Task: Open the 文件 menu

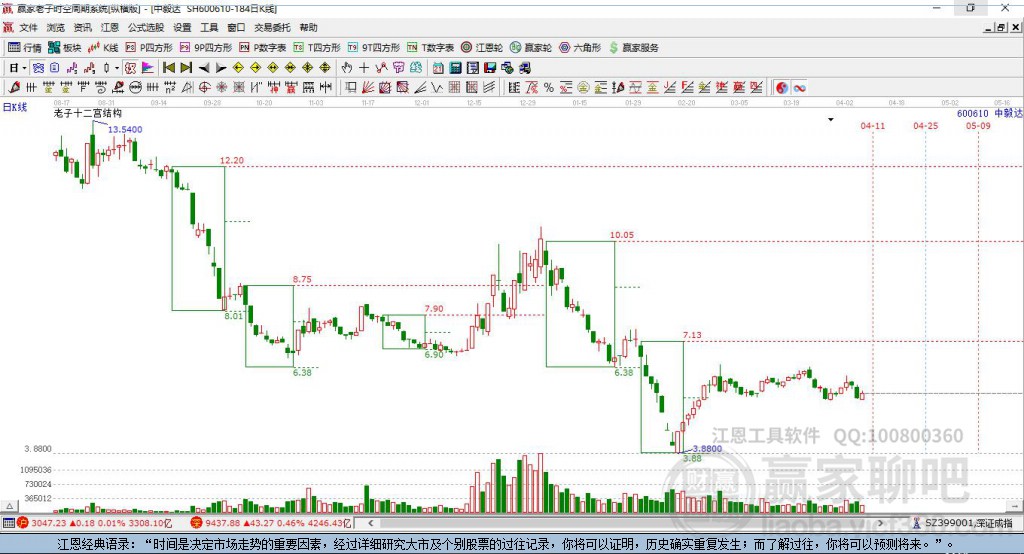Action: tap(29, 27)
